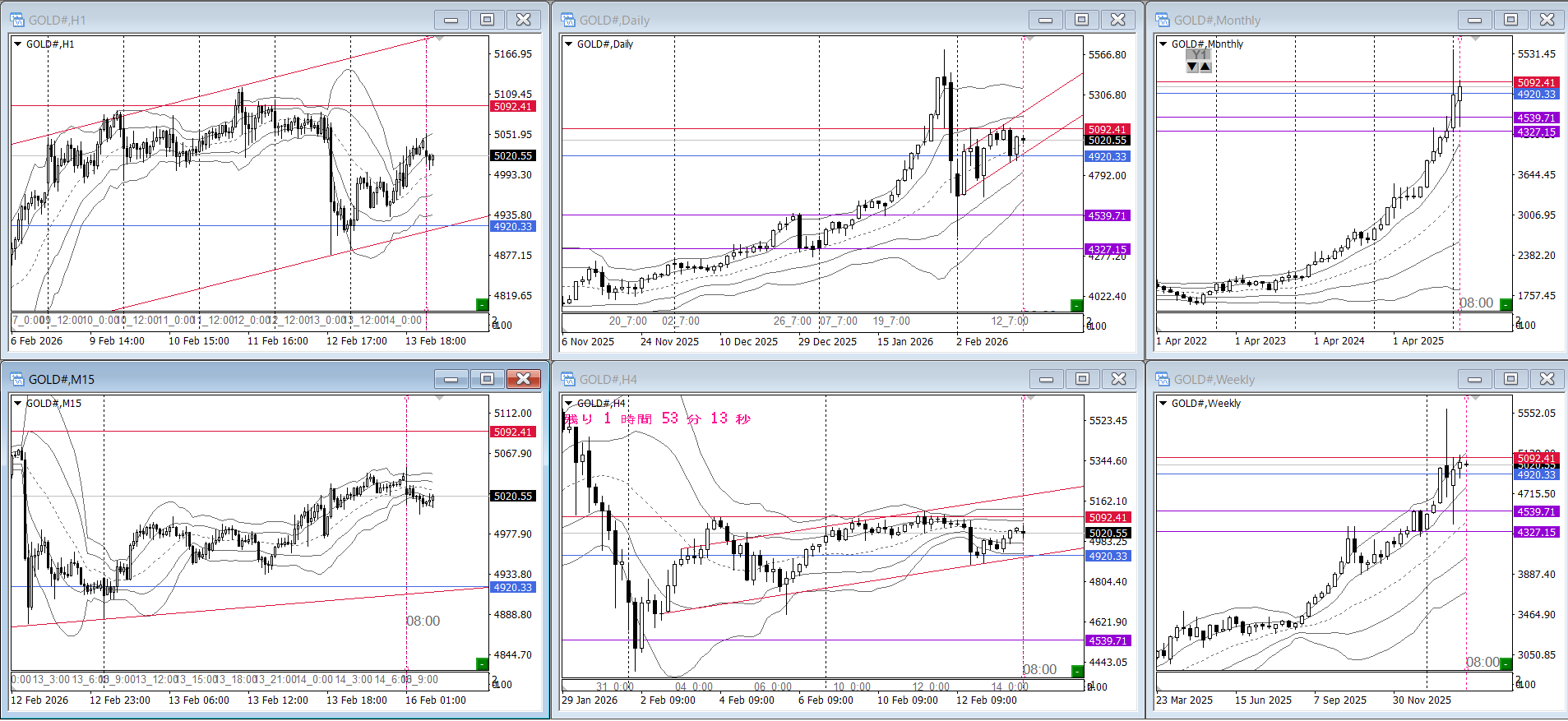Click the chart icon in GOLD#,Daily title bar

click(x=567, y=20)
